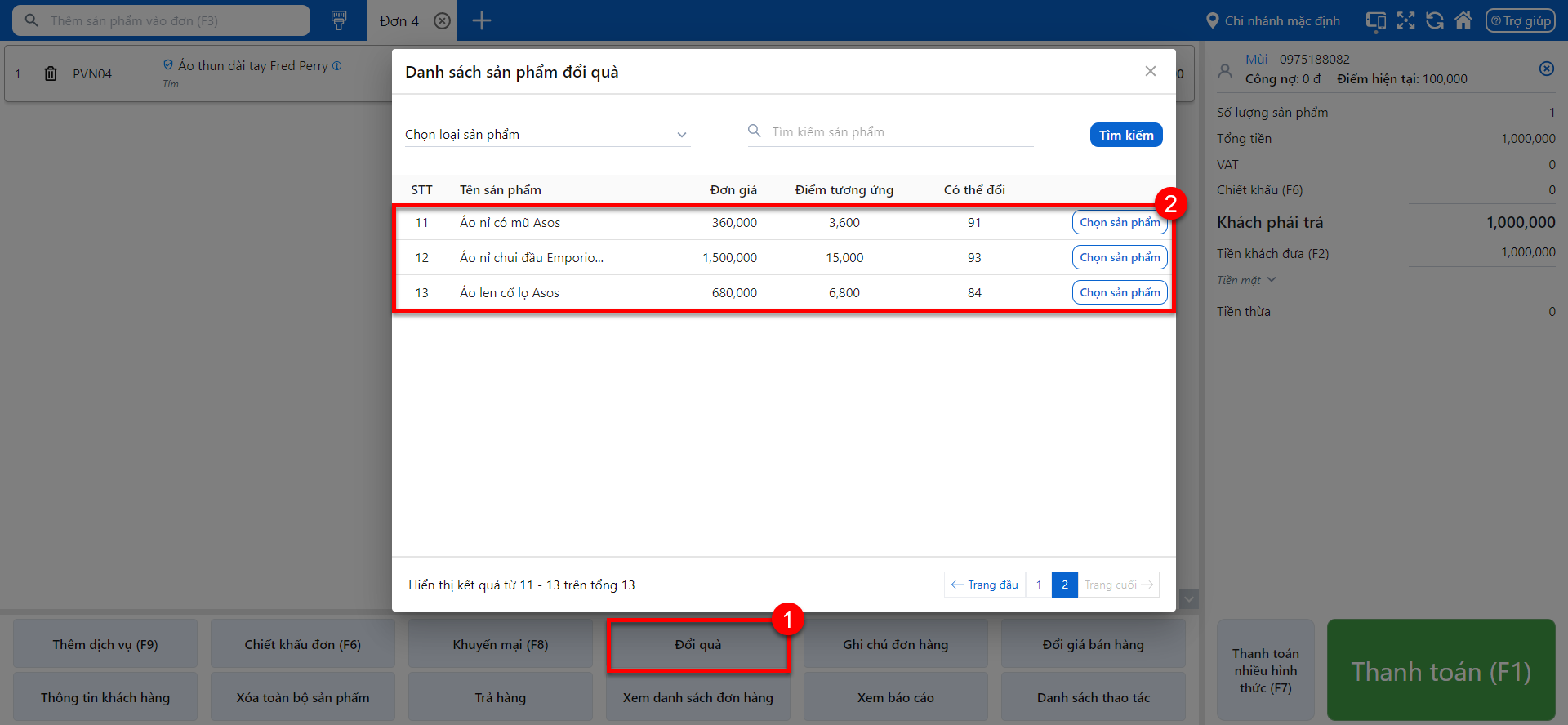Click the fullscreen expand icon
Image resolution: width=1568 pixels, height=725 pixels.
click(x=1405, y=21)
